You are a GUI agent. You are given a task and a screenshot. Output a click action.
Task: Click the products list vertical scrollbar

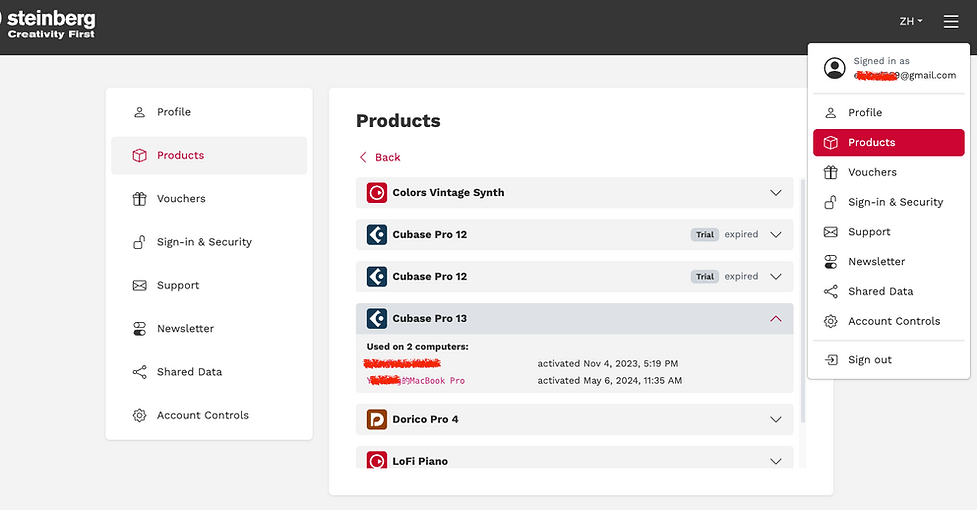(x=803, y=301)
